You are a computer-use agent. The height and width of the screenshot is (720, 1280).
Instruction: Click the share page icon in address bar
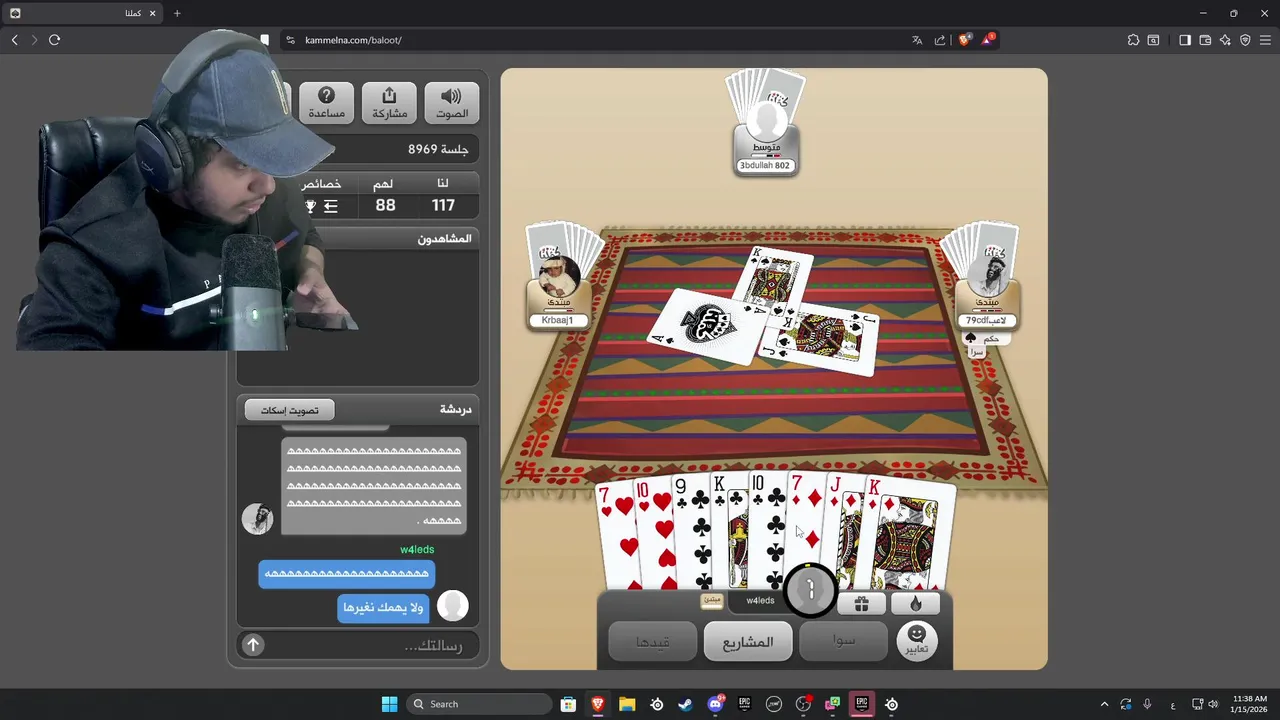[940, 40]
